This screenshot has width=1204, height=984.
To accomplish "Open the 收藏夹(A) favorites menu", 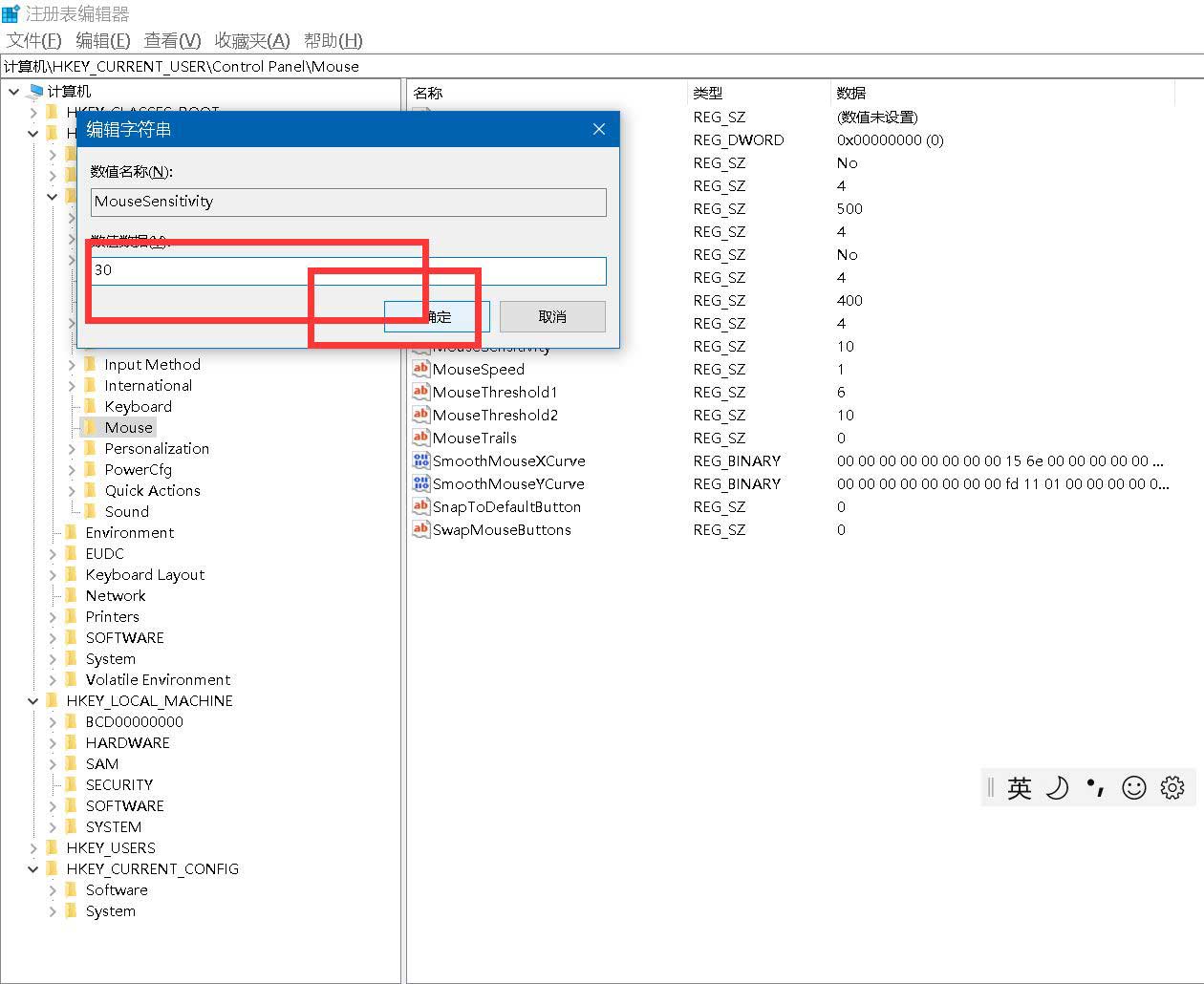I will click(251, 40).
